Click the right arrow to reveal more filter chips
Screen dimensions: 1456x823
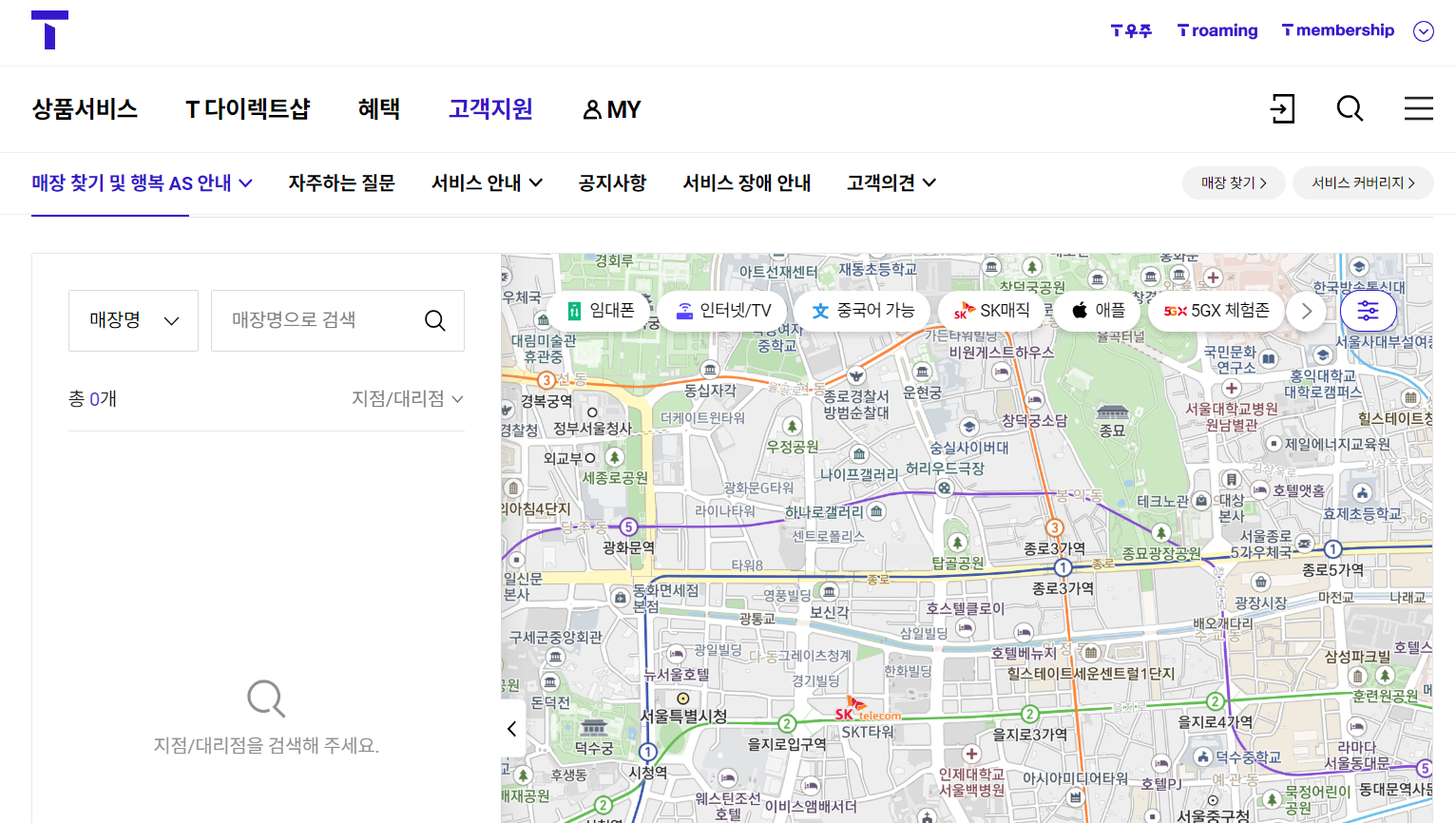click(x=1307, y=310)
